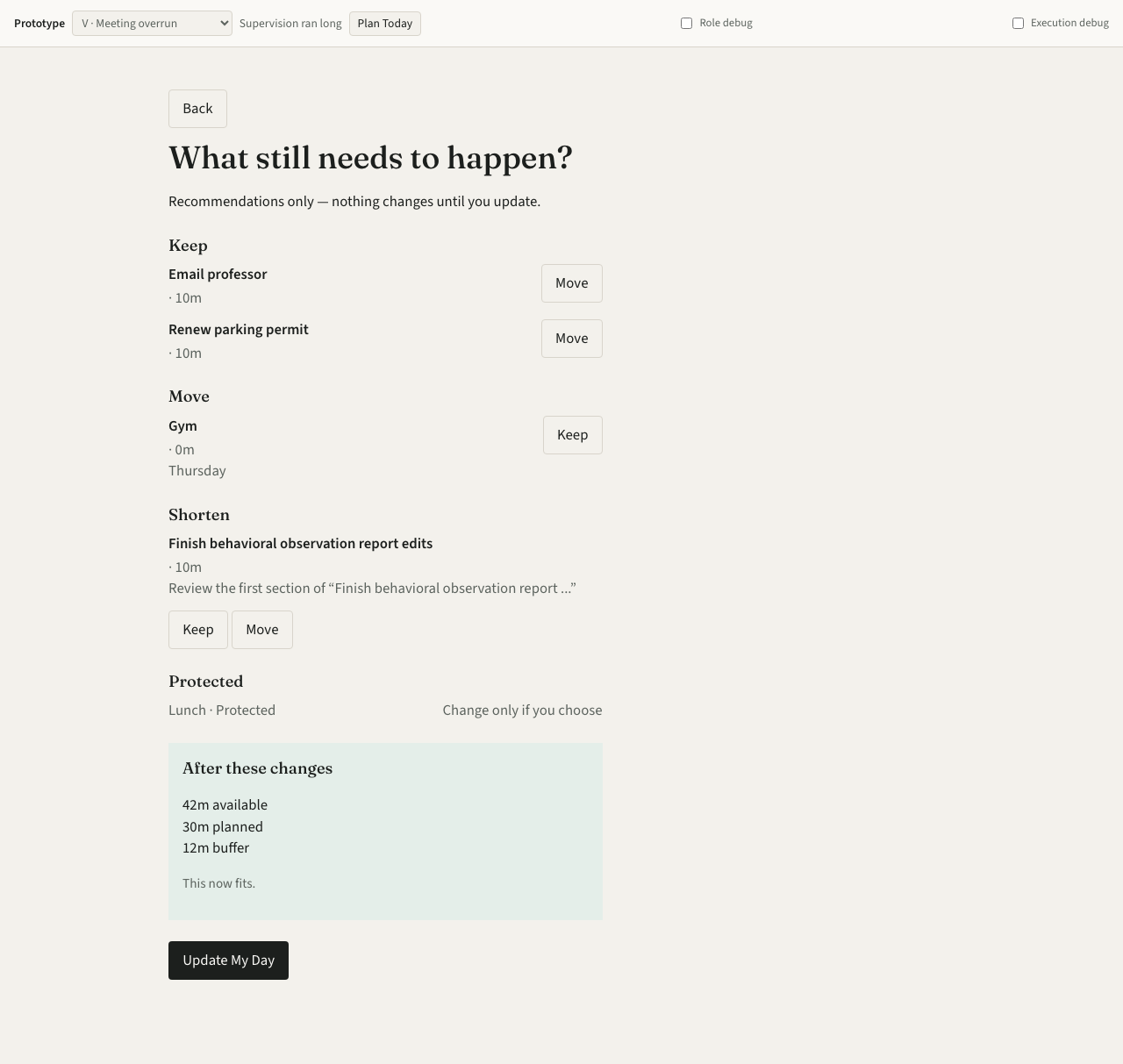The image size is (1123, 1064).
Task: Keep the Gym task today
Action: [x=573, y=435]
